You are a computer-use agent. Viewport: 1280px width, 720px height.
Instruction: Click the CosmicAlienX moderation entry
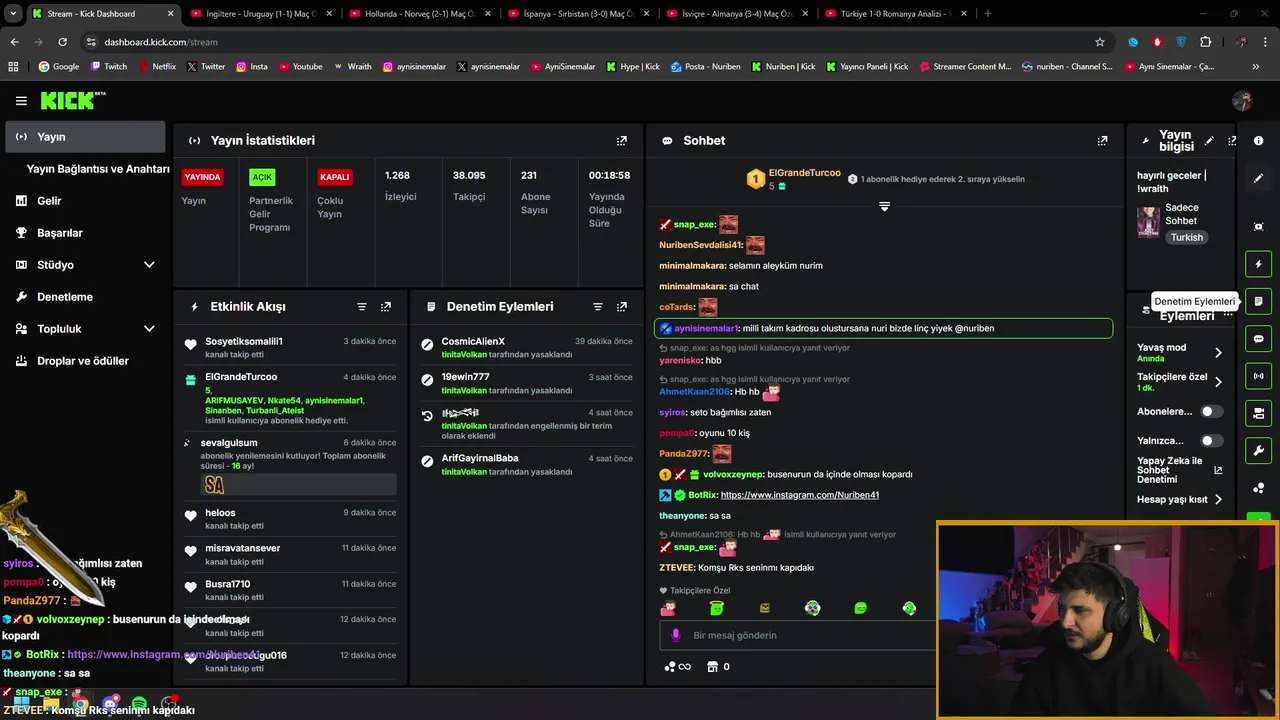pos(528,348)
